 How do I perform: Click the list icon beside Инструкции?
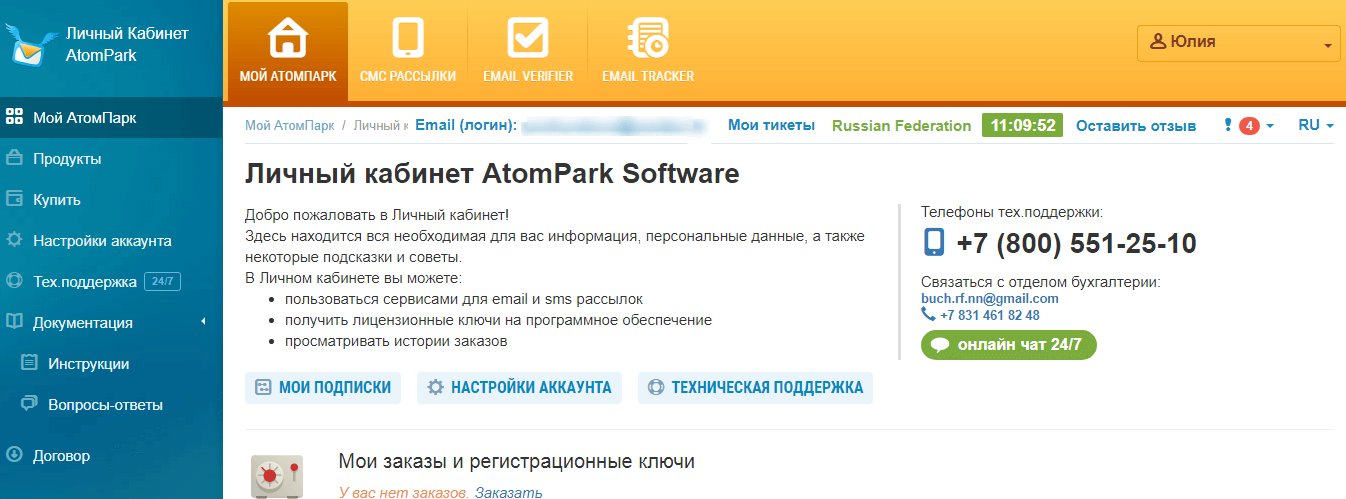pos(29,363)
